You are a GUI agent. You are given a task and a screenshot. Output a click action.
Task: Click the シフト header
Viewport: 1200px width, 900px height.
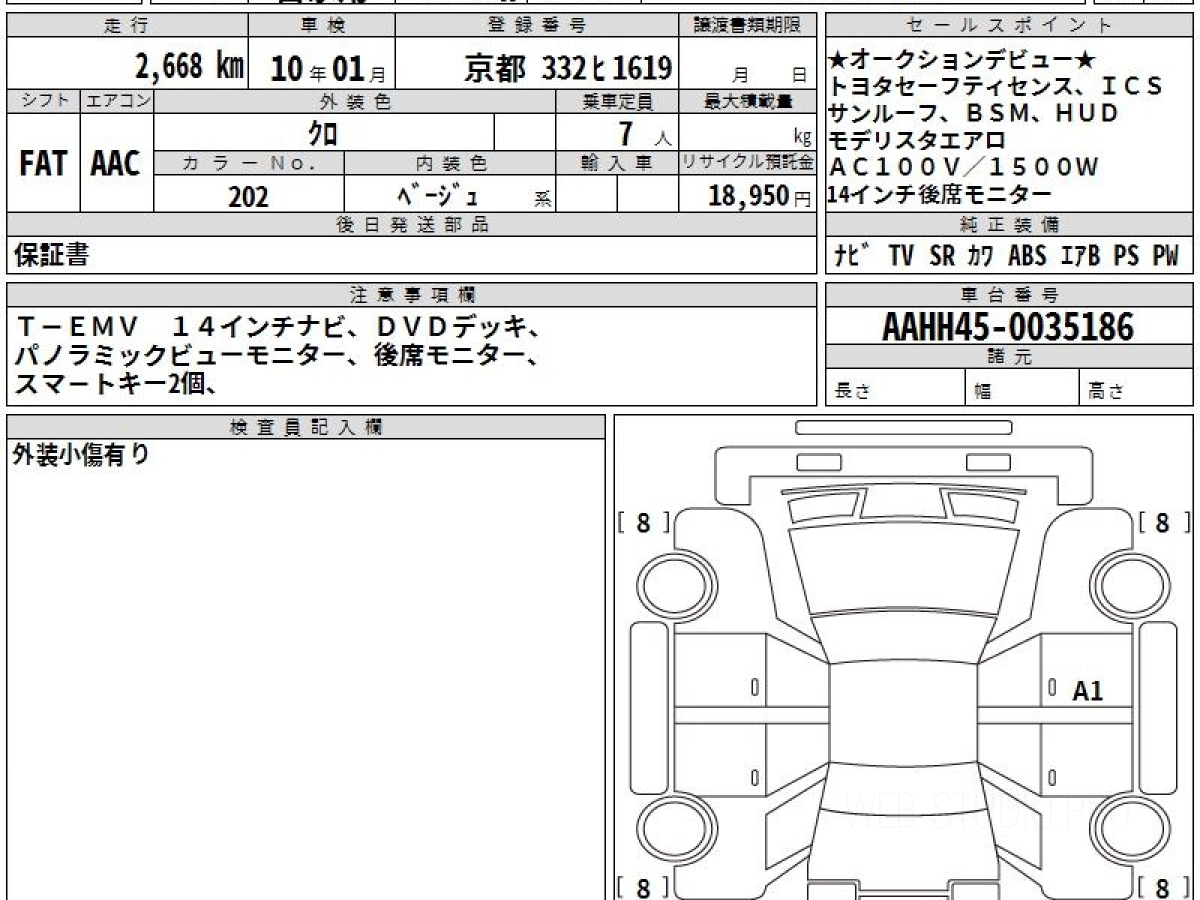point(43,100)
